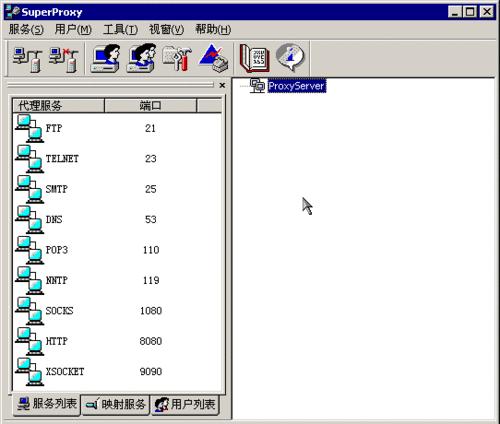
Task: Select the XSOCKET service name
Action: [65, 371]
